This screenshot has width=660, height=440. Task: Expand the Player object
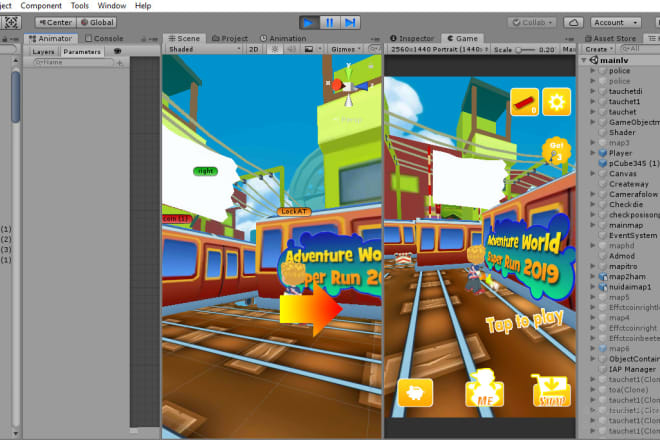(x=593, y=153)
